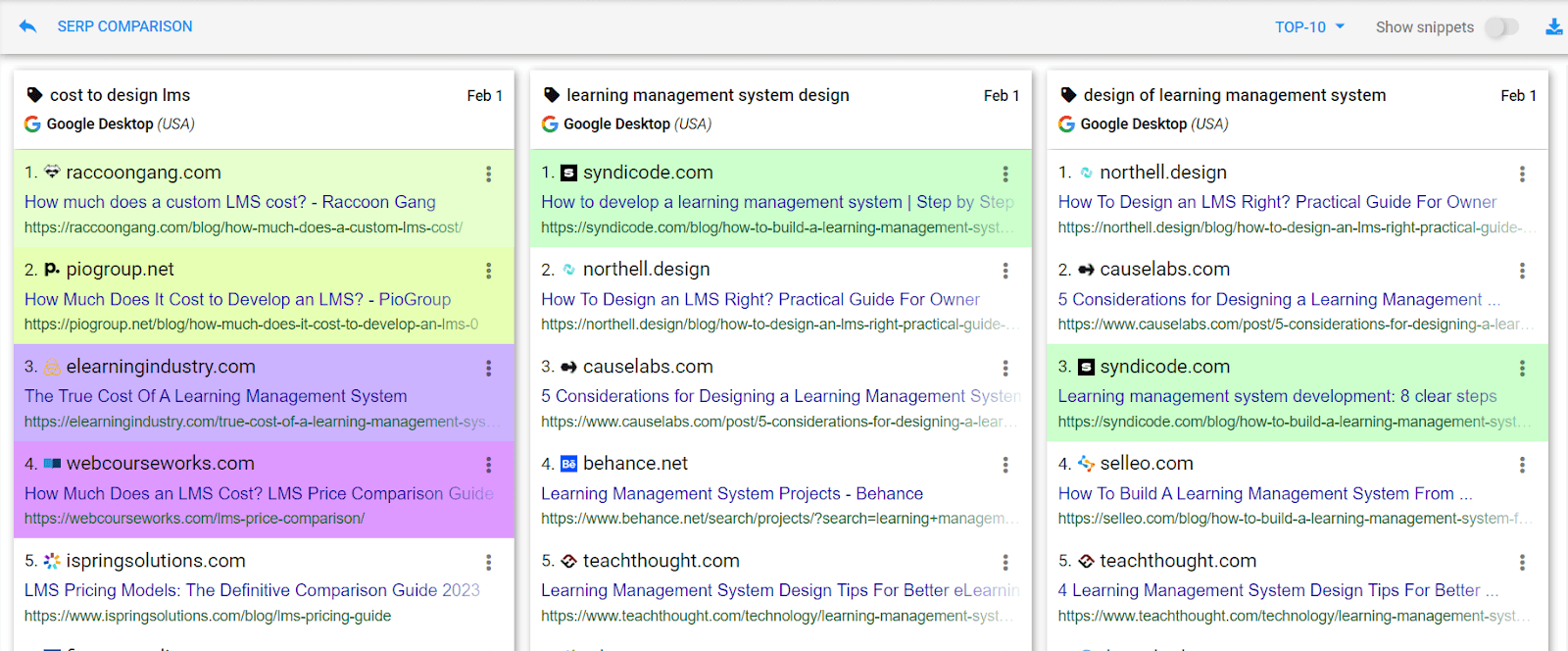Open options menu for behance.net result

[x=1005, y=465]
